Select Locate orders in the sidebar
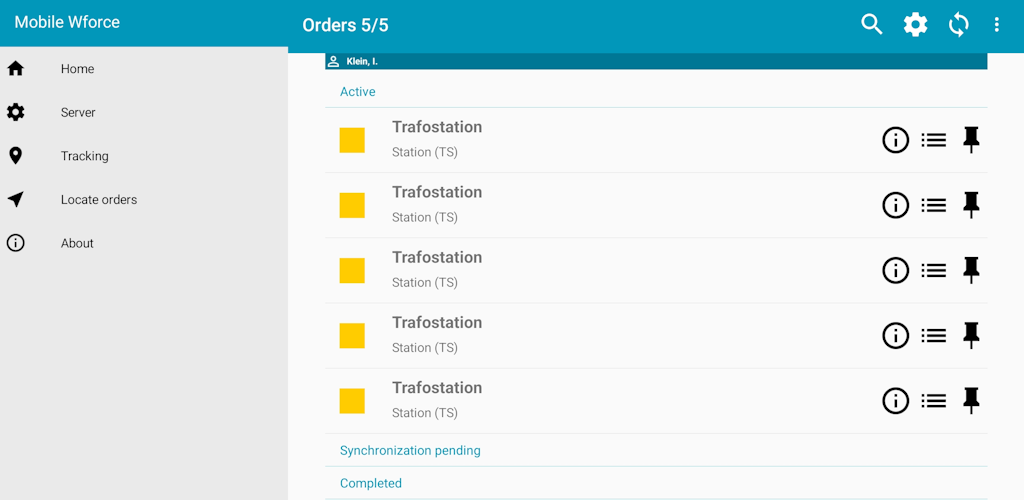The height and width of the screenshot is (500, 1024). coord(144,200)
